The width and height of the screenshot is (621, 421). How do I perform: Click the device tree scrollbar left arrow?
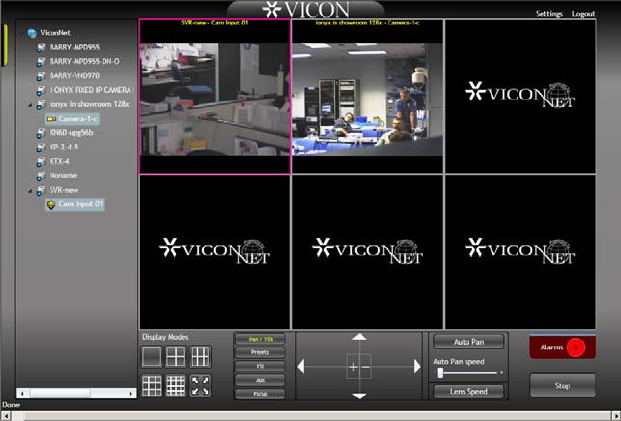pyautogui.click(x=22, y=393)
